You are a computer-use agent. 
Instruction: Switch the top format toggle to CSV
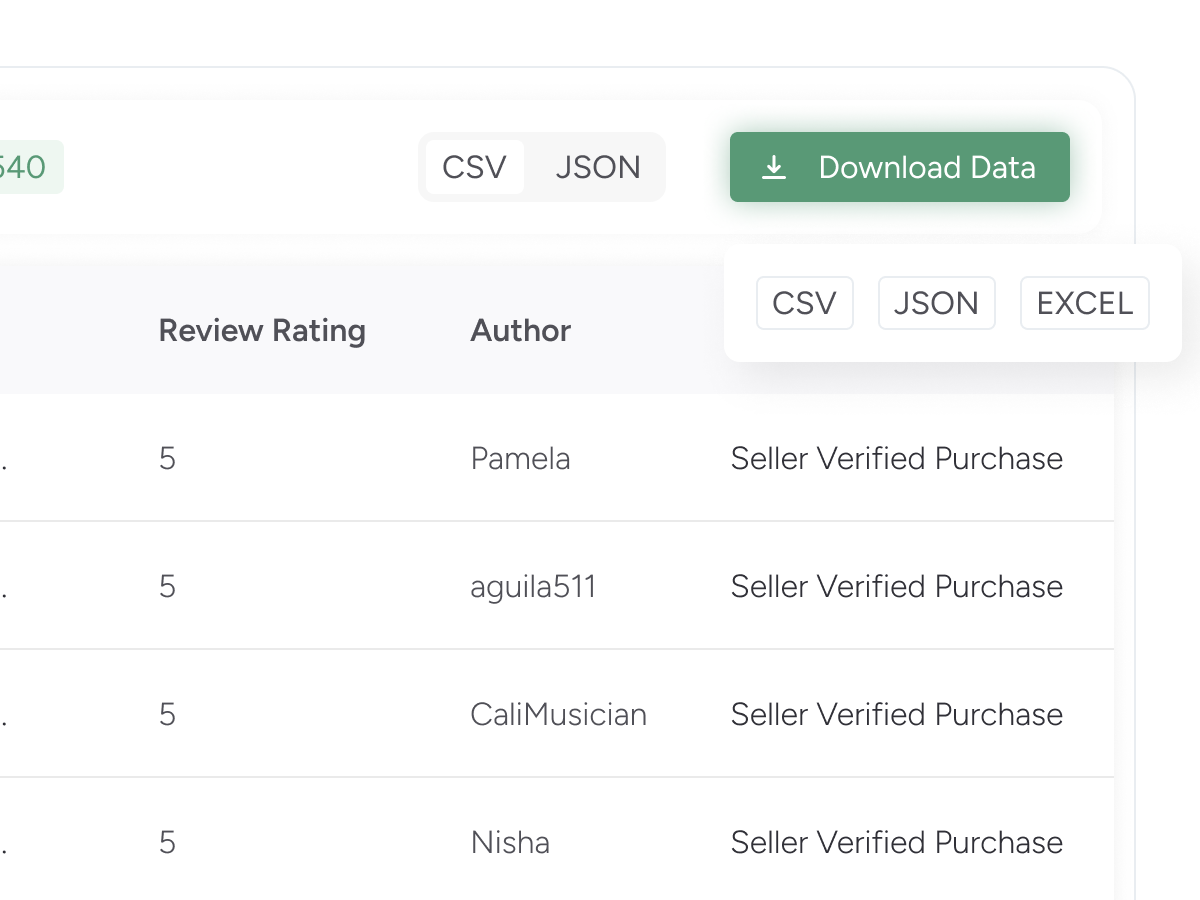click(474, 167)
